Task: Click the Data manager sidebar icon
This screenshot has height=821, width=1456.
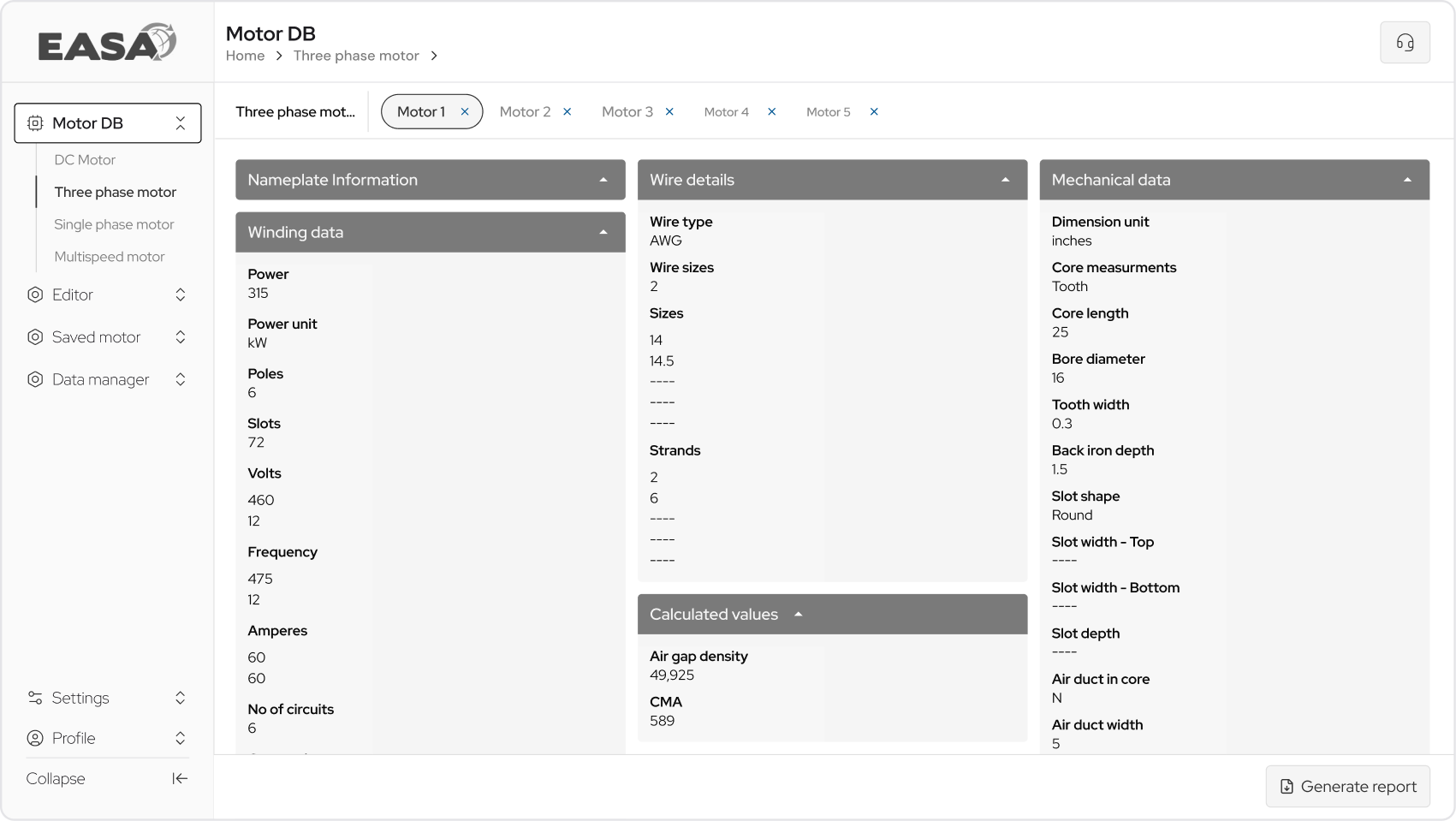Action: (x=35, y=379)
